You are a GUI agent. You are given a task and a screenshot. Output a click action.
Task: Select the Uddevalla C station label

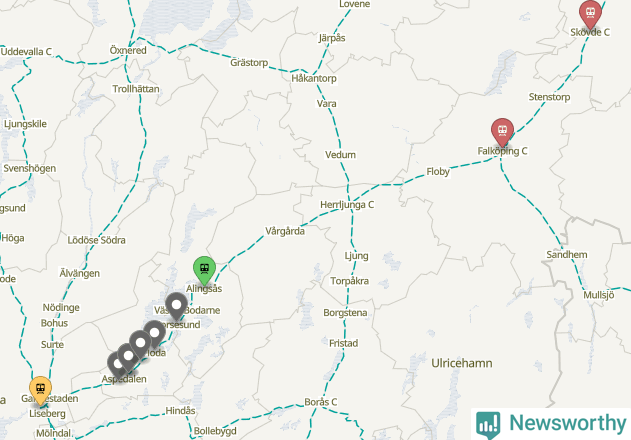(26, 52)
